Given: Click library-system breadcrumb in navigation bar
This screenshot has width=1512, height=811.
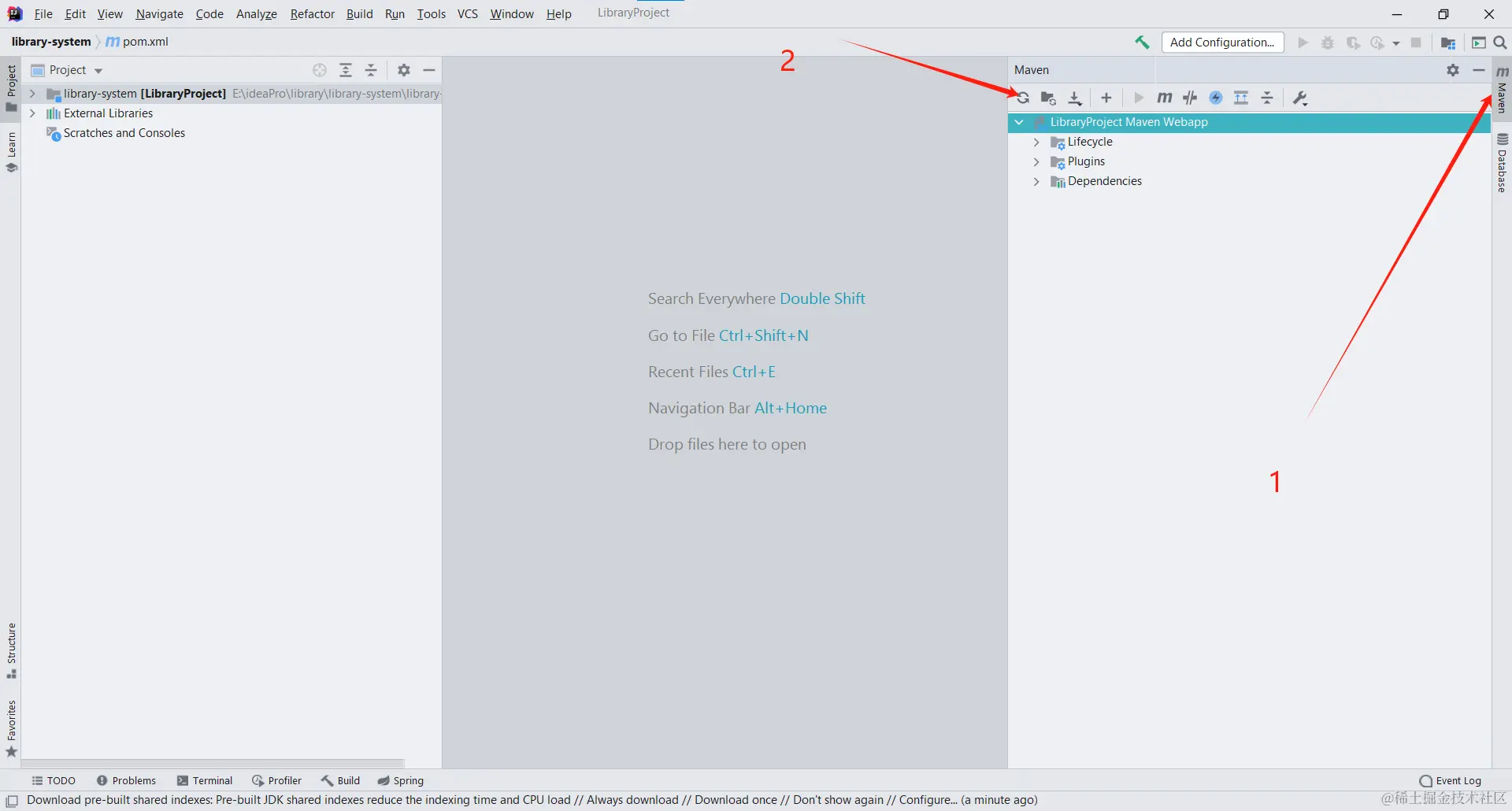Looking at the screenshot, I should pyautogui.click(x=51, y=42).
